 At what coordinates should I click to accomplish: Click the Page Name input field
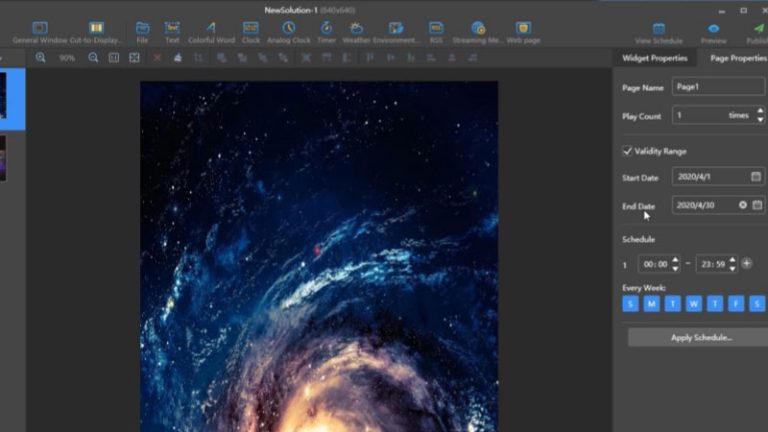(717, 87)
